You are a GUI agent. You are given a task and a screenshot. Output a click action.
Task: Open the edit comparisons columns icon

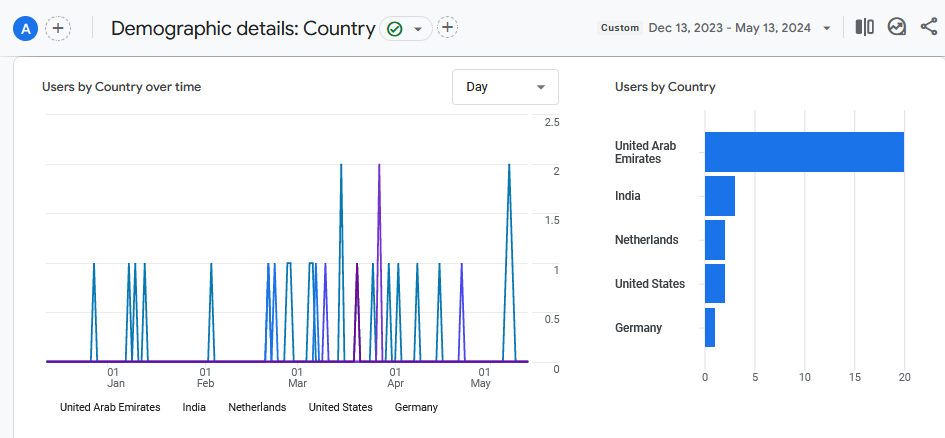(x=865, y=27)
